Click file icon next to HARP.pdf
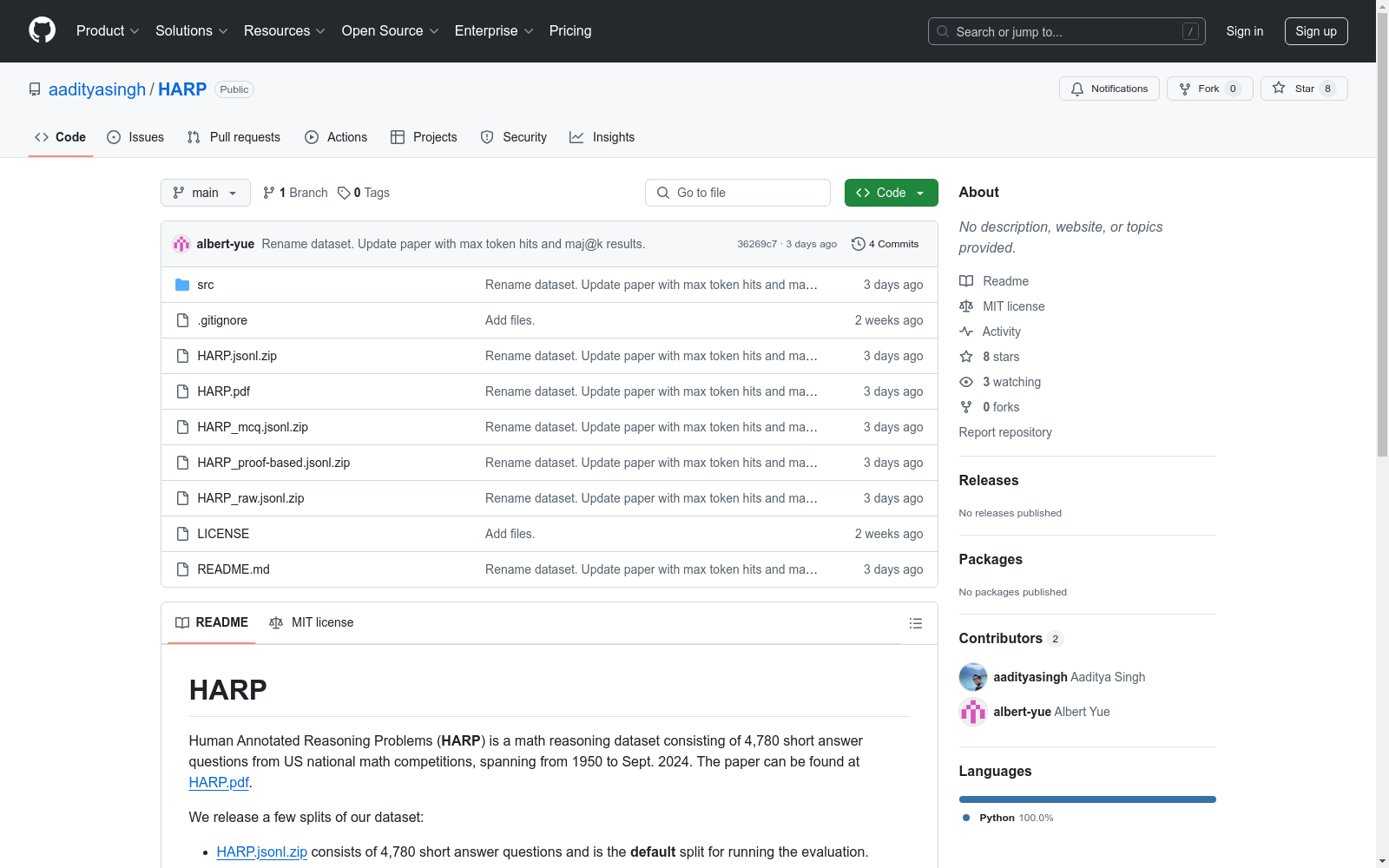The width and height of the screenshot is (1389, 868). 182,391
